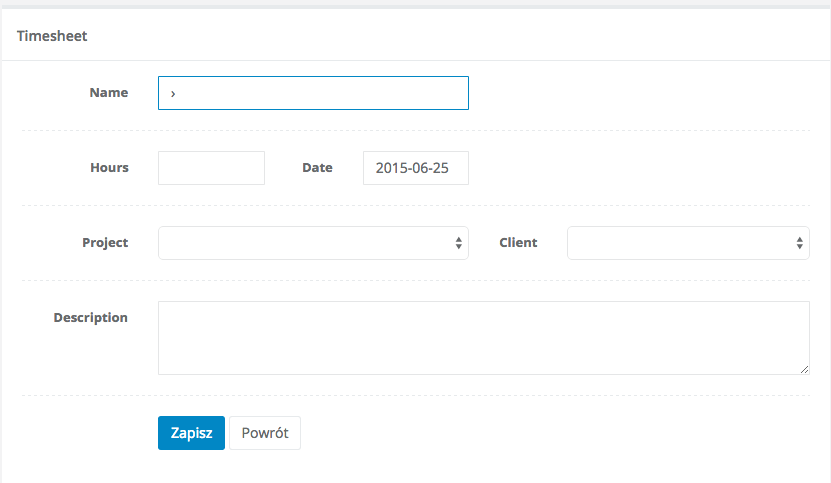
Task: Click the Name text input field
Action: click(313, 93)
